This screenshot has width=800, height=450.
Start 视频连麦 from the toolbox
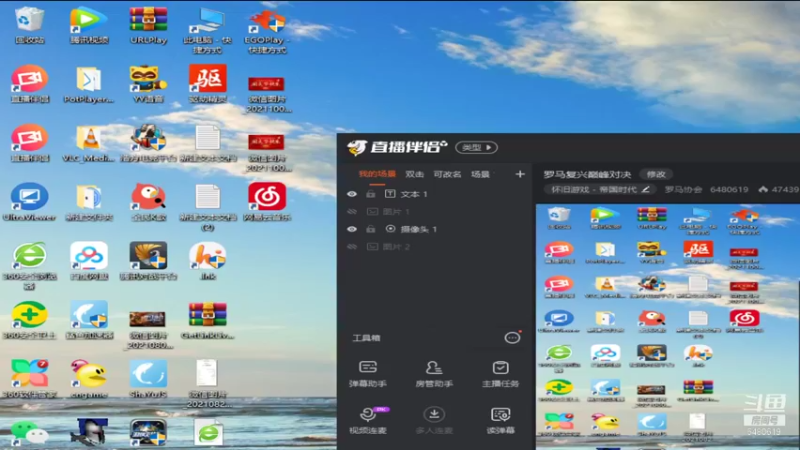(x=368, y=420)
